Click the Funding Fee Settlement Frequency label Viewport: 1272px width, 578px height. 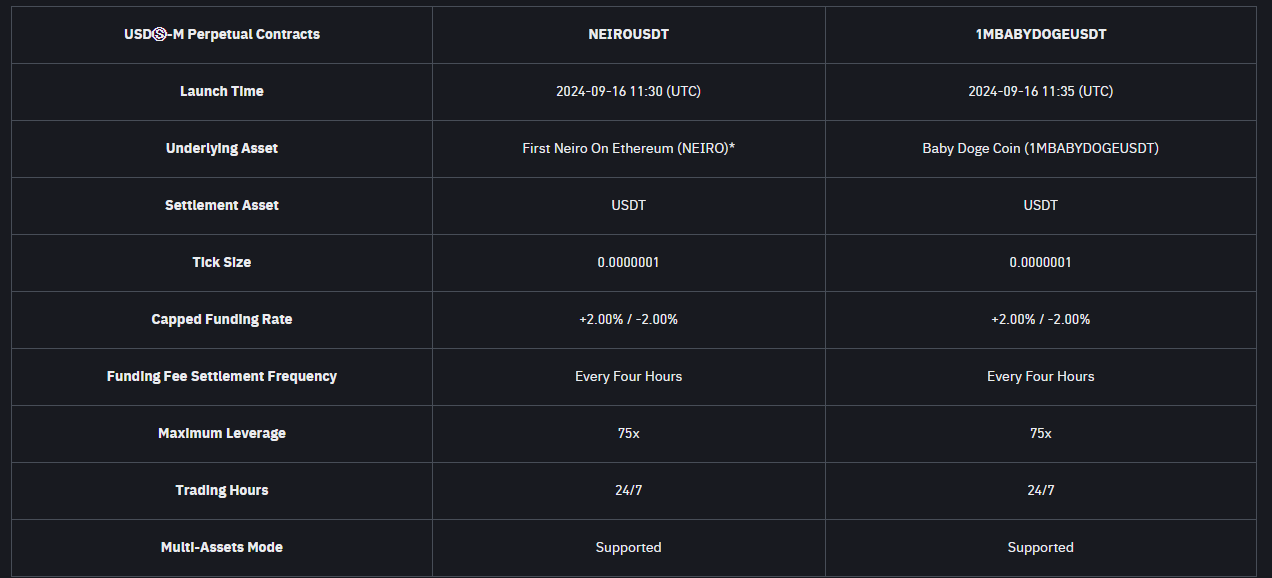click(222, 376)
